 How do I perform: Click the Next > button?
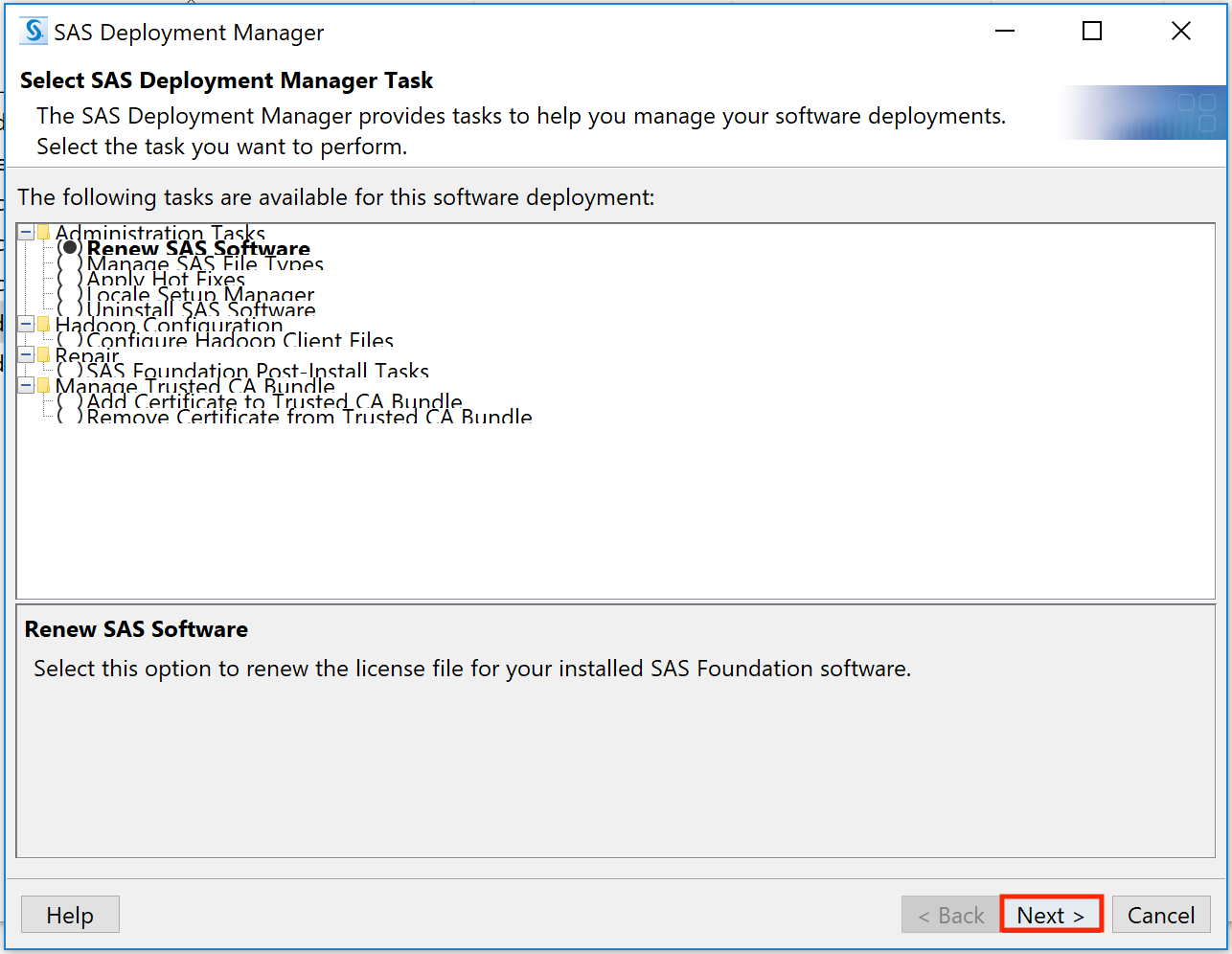tap(1051, 914)
